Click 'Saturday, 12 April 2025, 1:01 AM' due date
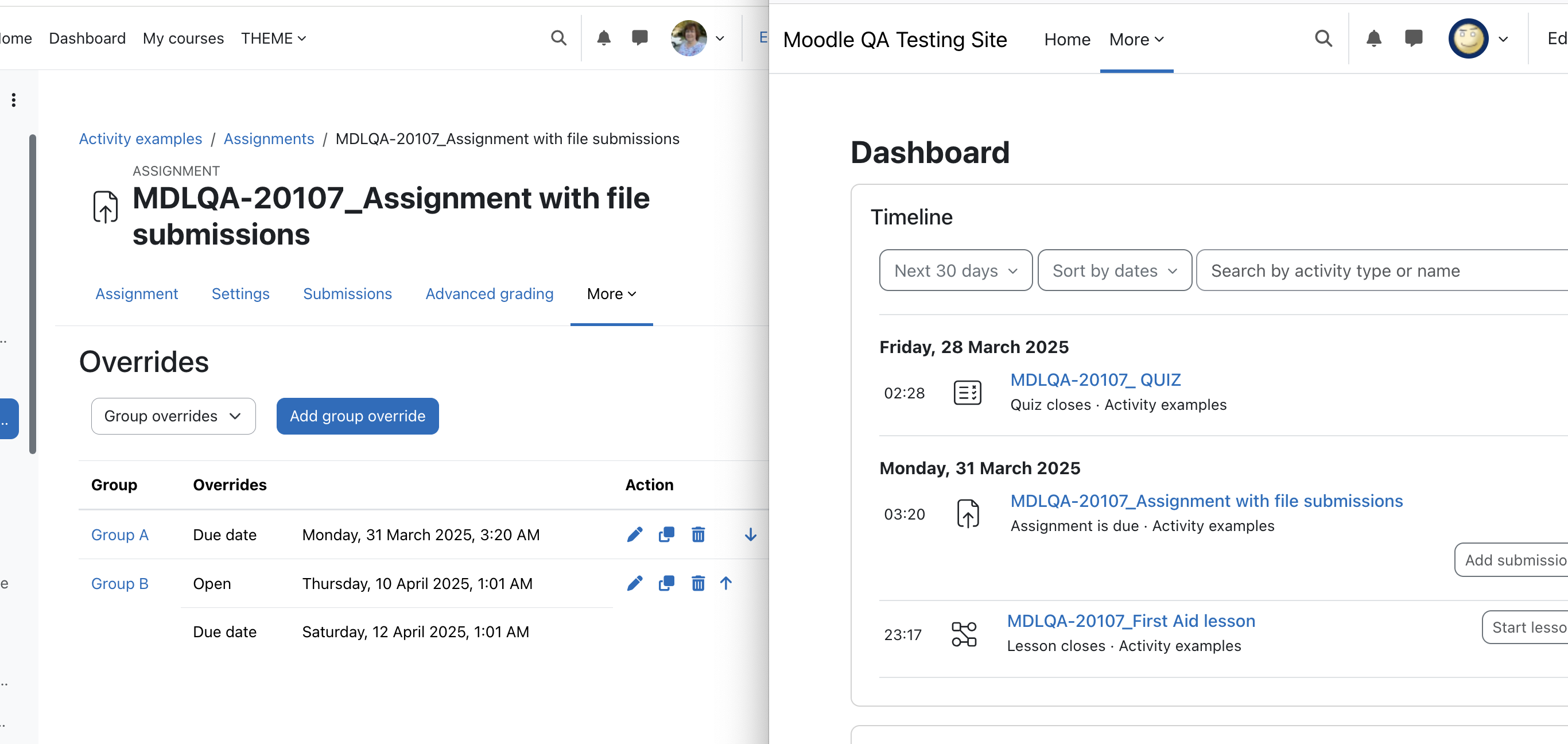The height and width of the screenshot is (744, 1568). [x=415, y=631]
